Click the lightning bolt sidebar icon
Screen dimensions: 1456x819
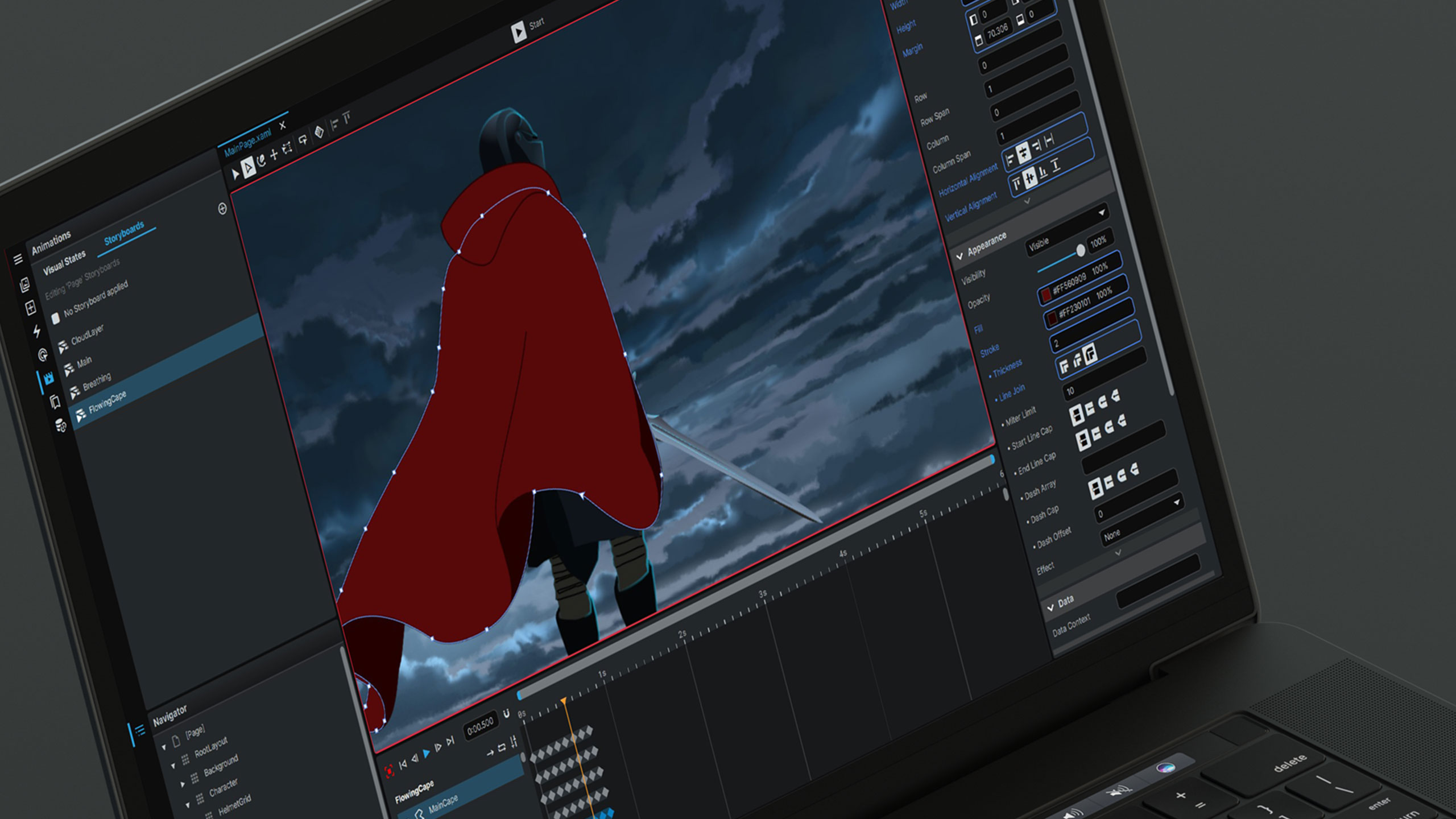point(37,331)
